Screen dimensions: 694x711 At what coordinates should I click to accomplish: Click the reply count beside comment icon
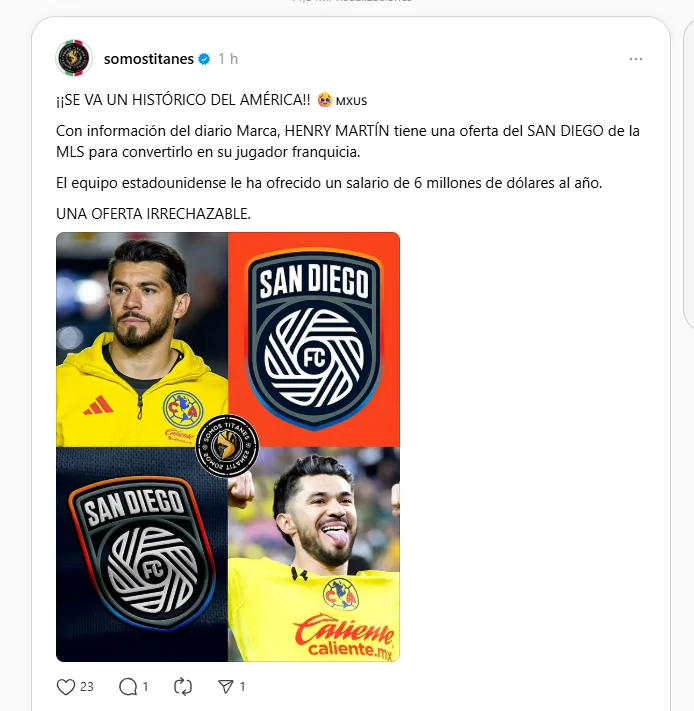pos(145,687)
